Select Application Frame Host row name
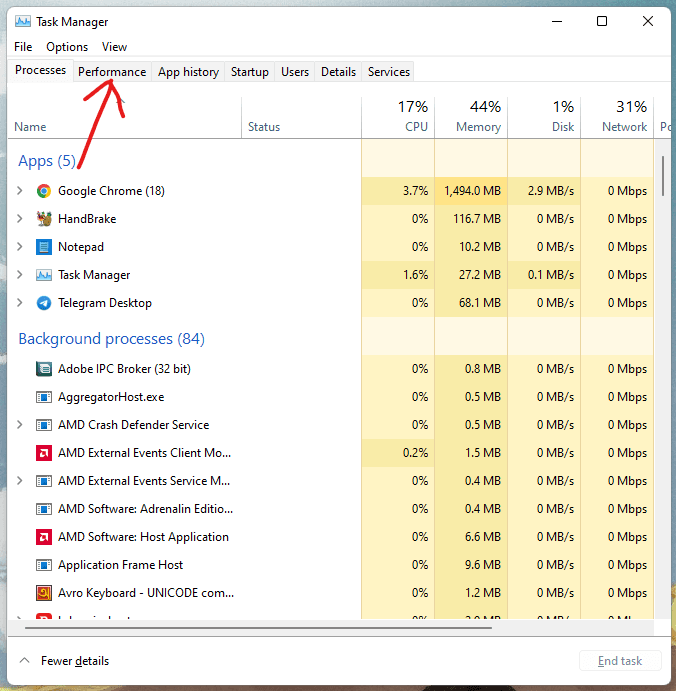 120,565
